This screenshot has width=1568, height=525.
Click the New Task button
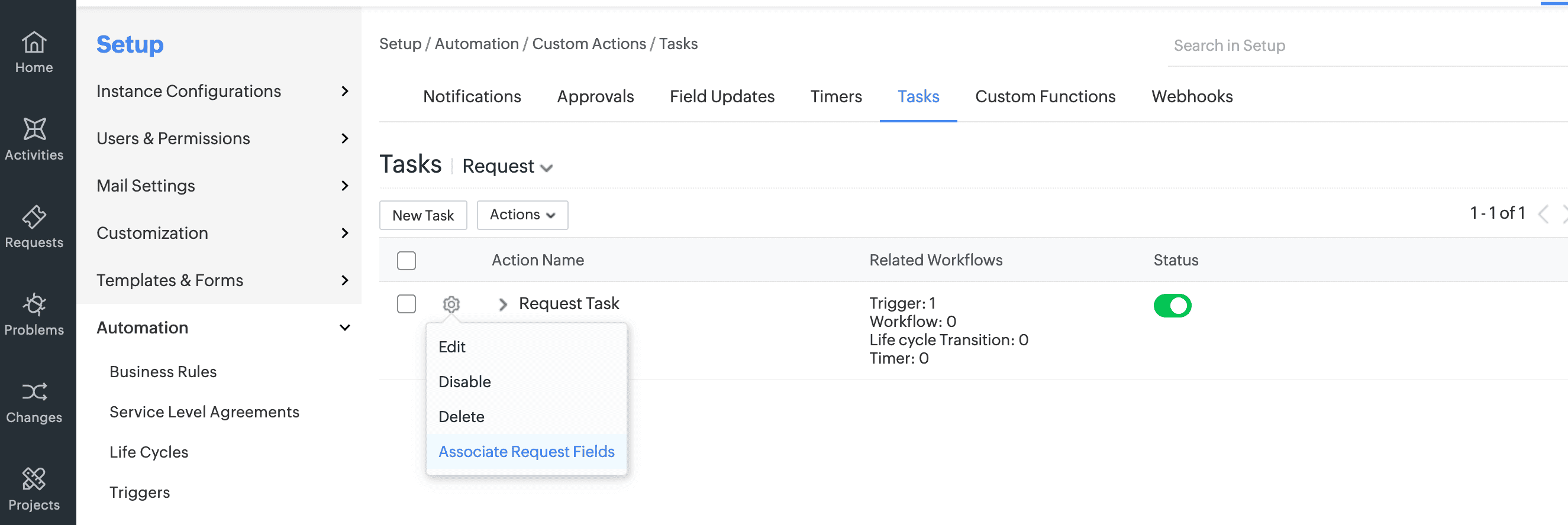coord(423,215)
